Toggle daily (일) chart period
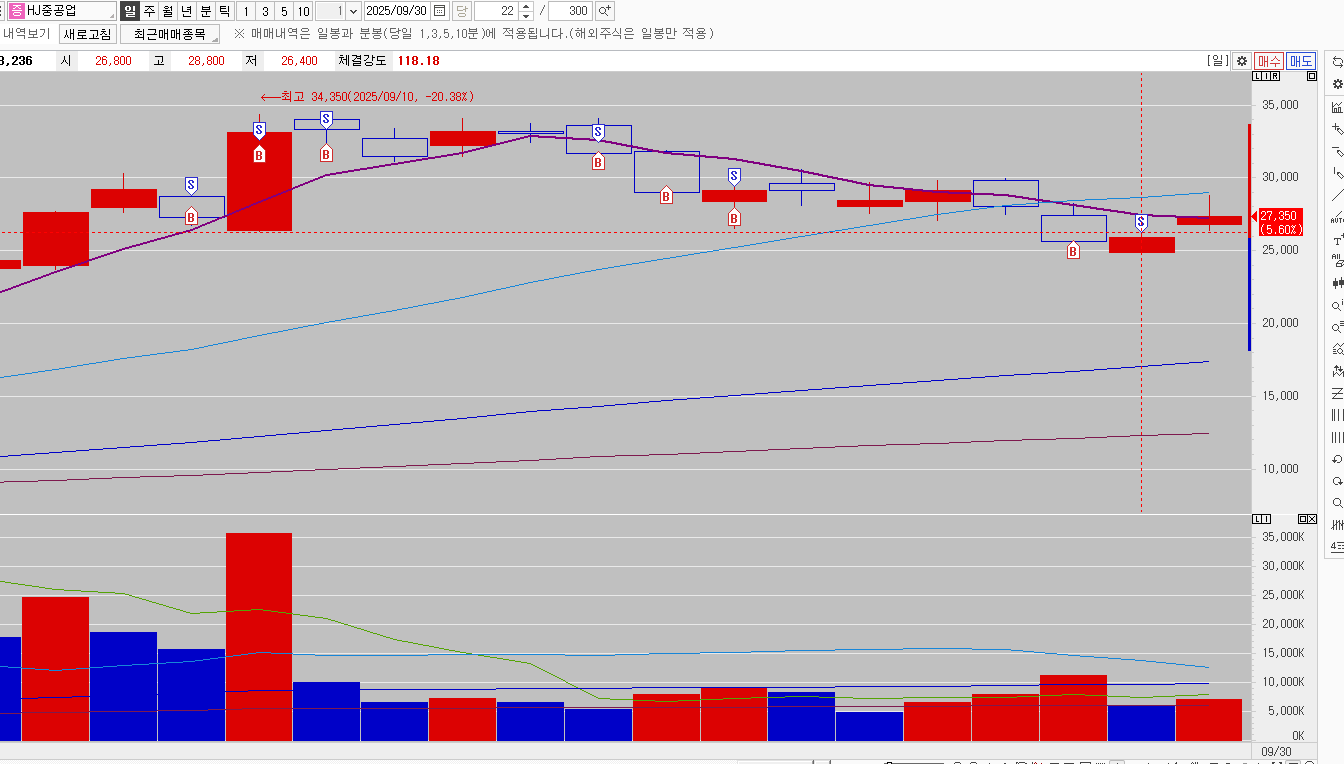 point(130,11)
